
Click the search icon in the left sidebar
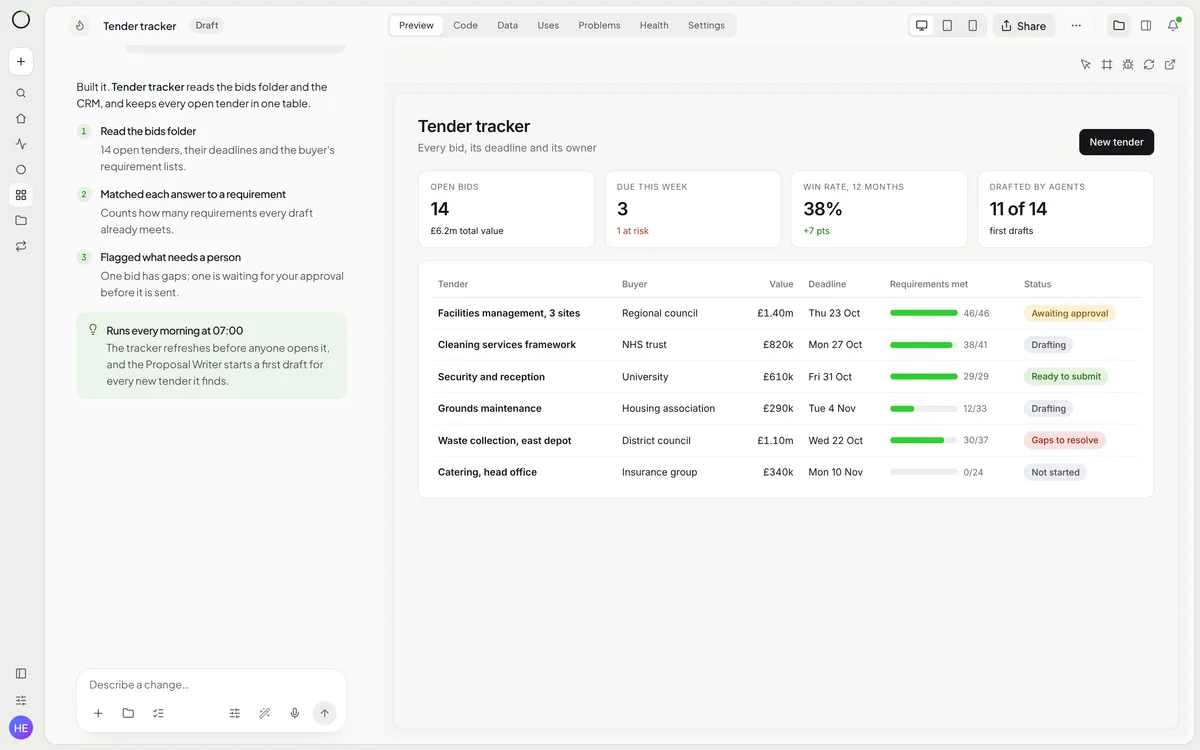(21, 93)
